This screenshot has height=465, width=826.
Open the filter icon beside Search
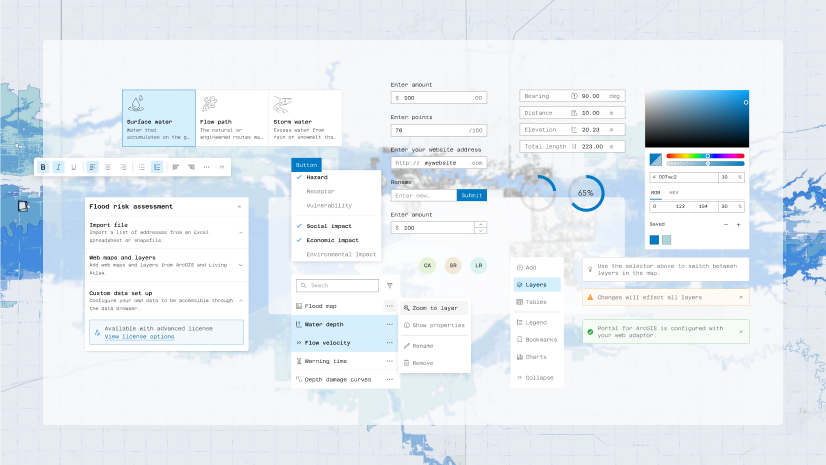click(390, 285)
